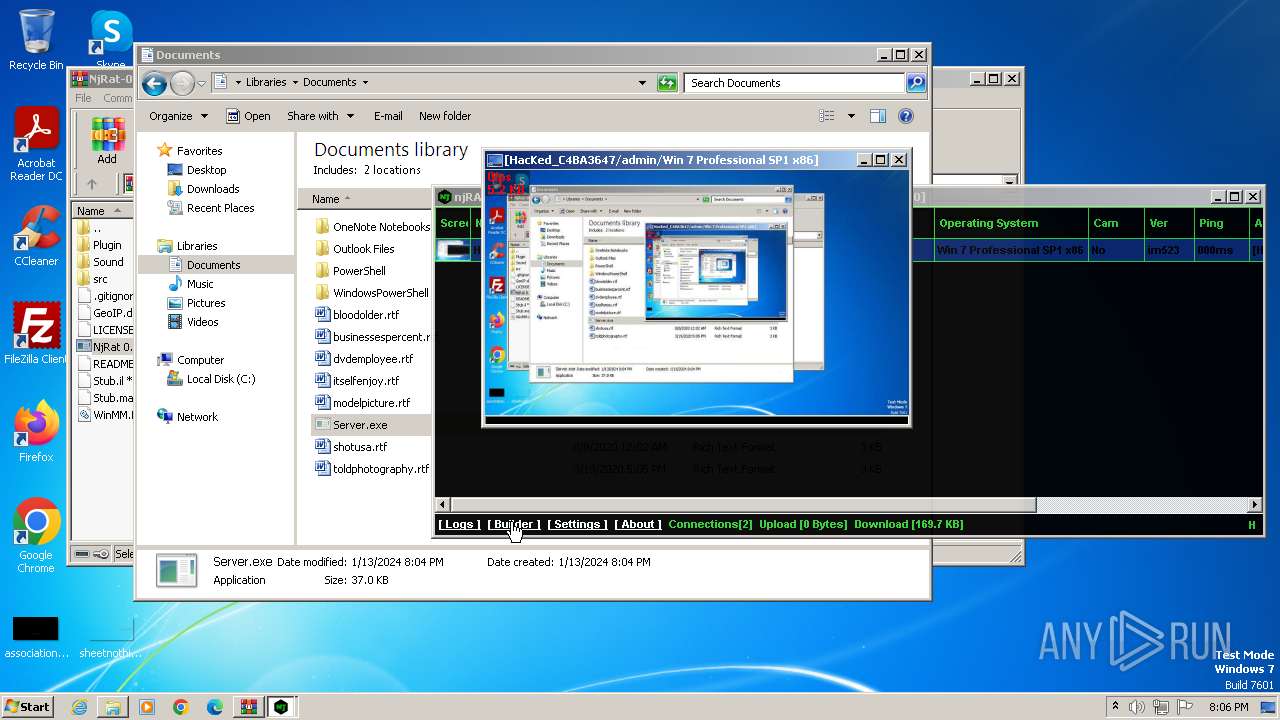This screenshot has height=720, width=1280.
Task: Select Recent Places under Favorites
Action: [220, 208]
